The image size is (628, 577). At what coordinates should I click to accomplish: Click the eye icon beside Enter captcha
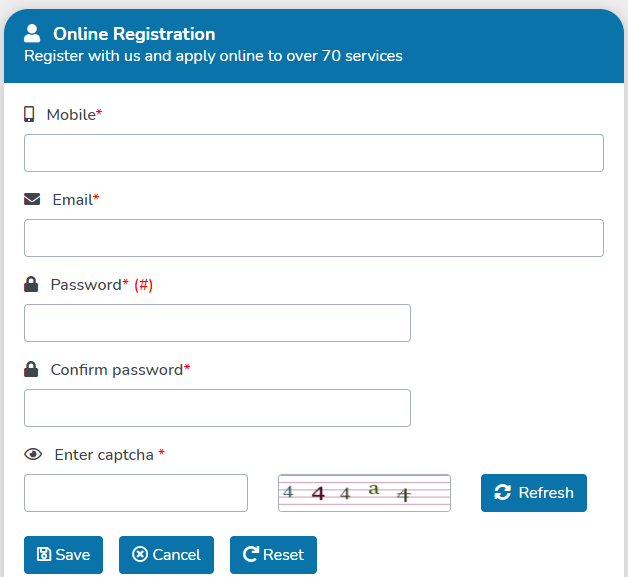click(33, 454)
